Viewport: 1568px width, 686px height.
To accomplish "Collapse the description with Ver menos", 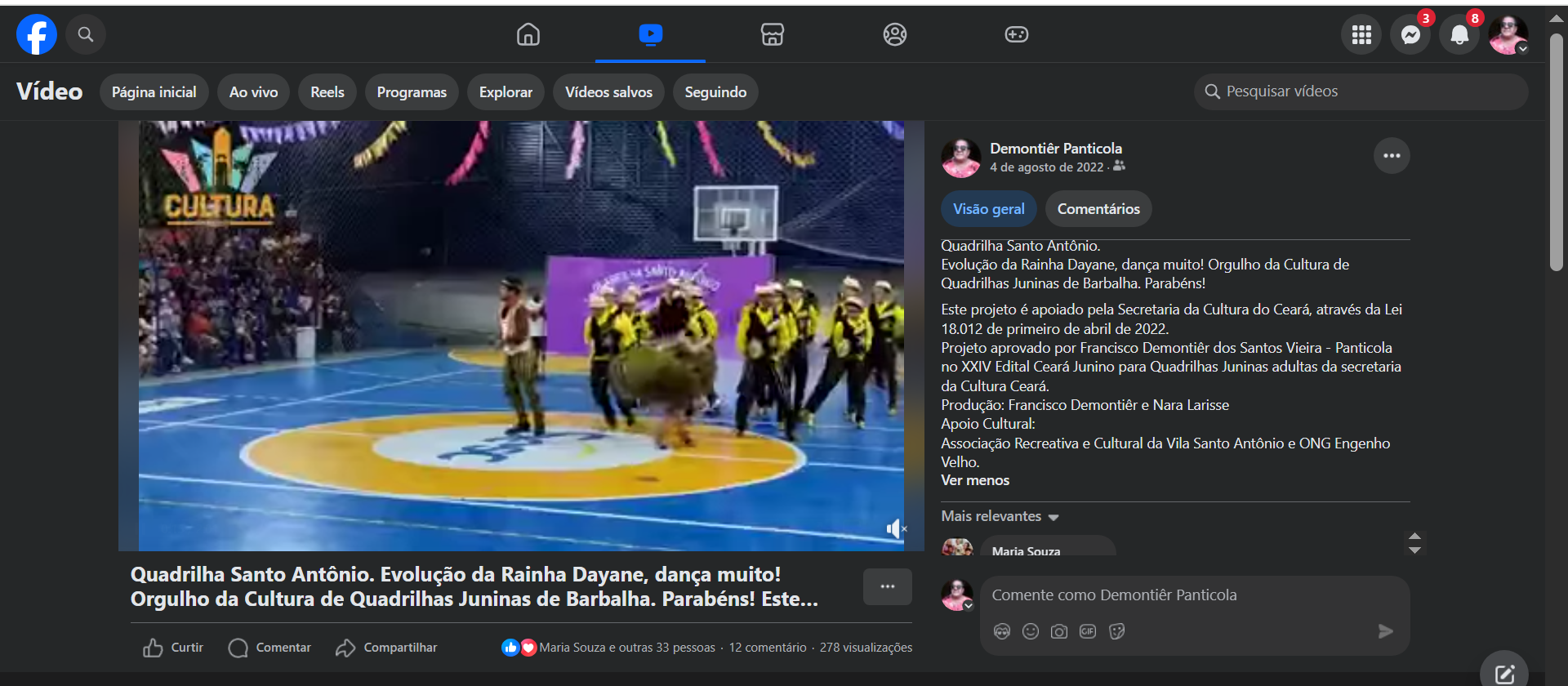I will click(975, 480).
